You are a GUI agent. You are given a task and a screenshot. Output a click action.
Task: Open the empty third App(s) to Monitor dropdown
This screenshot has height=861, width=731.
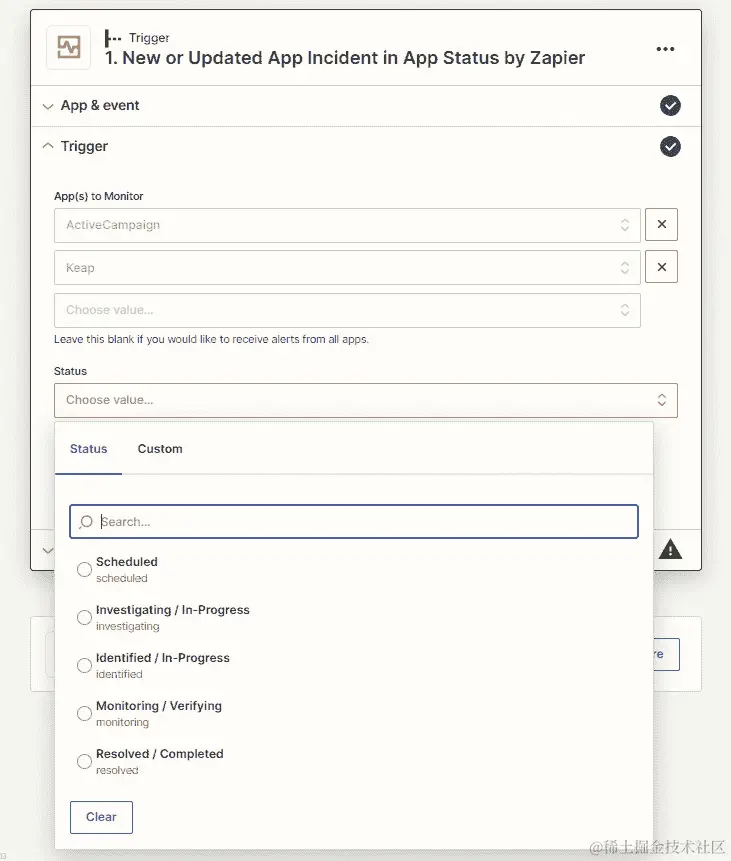click(x=347, y=310)
